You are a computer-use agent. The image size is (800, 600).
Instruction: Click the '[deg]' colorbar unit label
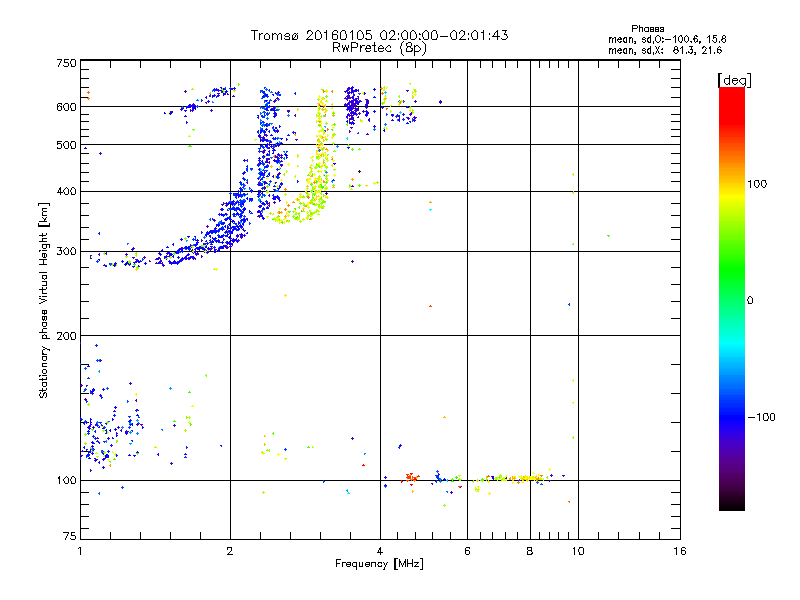pyautogui.click(x=734, y=80)
